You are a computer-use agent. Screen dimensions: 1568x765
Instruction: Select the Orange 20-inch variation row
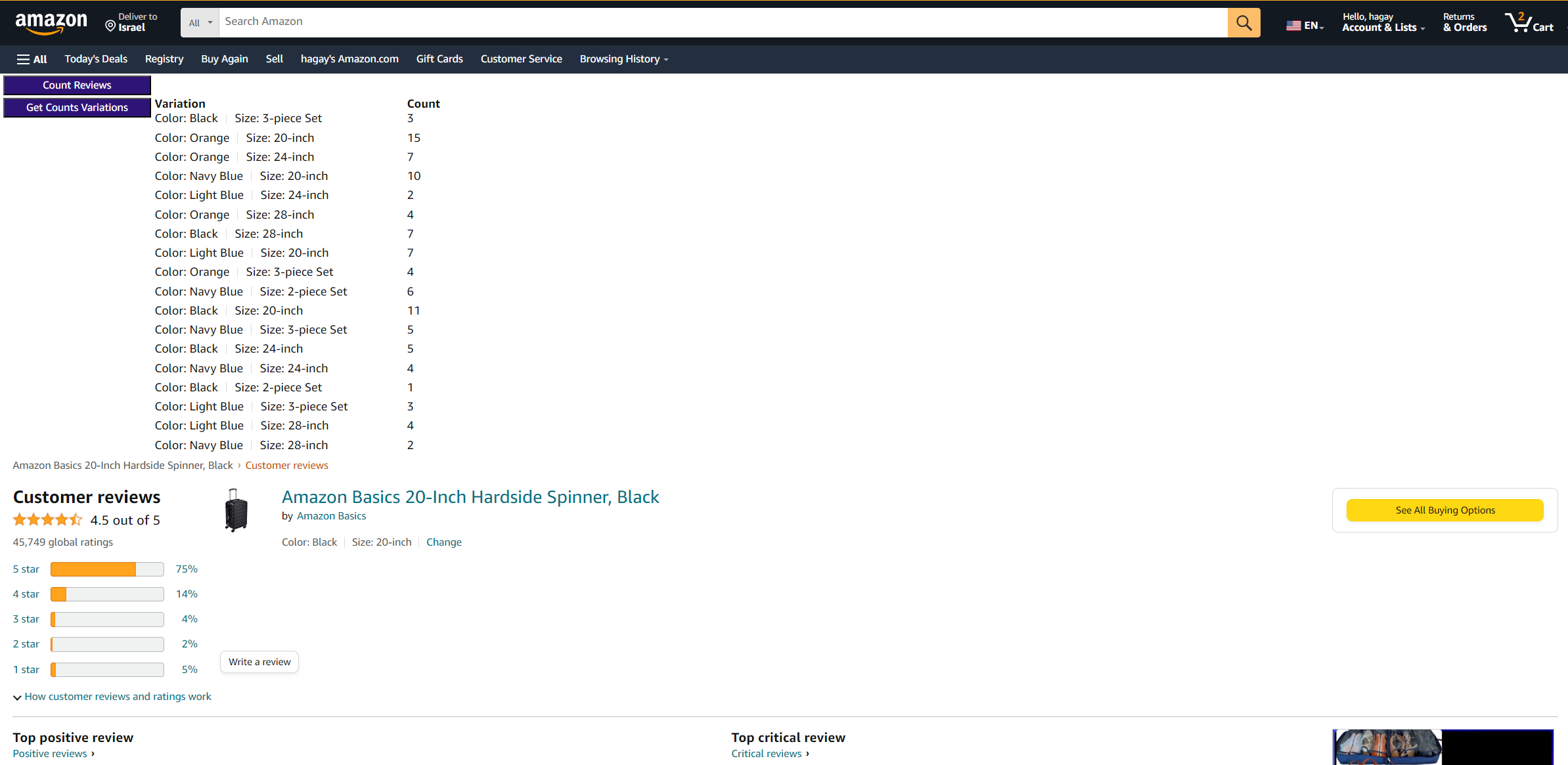click(288, 138)
